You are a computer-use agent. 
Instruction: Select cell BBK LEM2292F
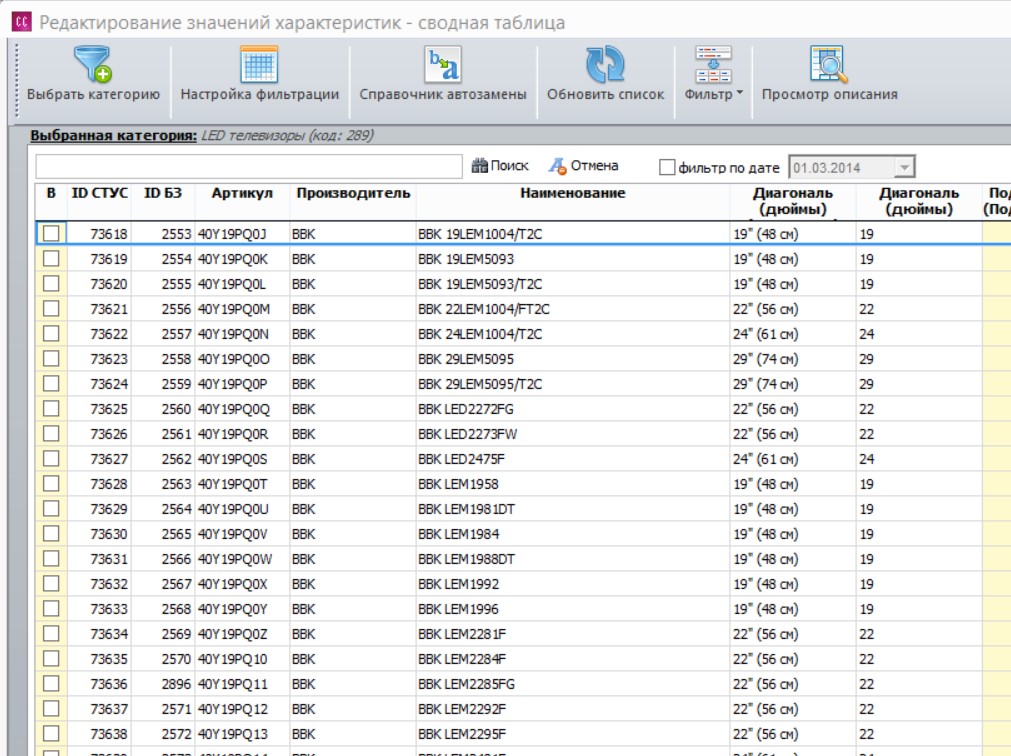click(x=573, y=709)
